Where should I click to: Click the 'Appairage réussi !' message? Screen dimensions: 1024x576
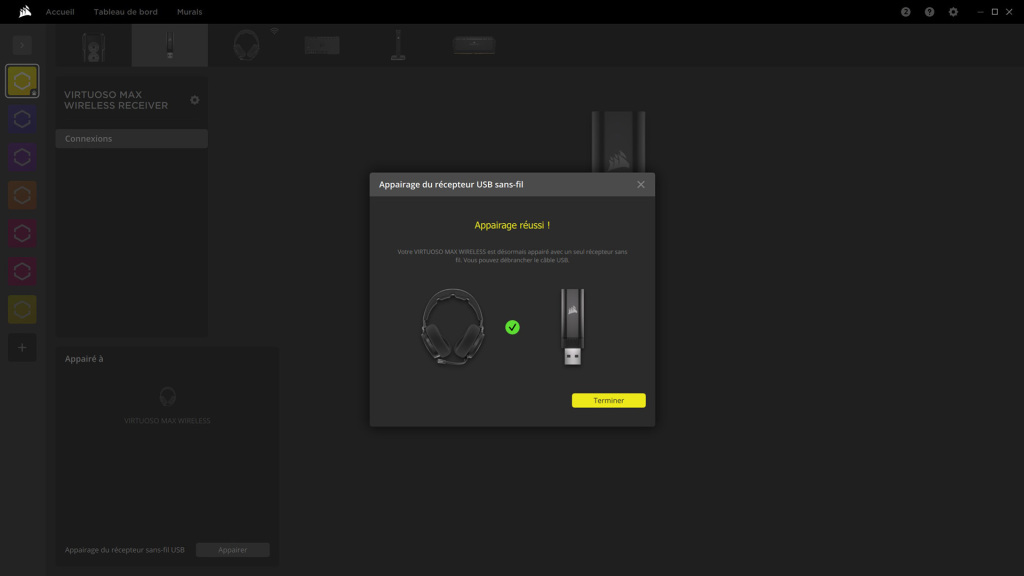(x=512, y=225)
